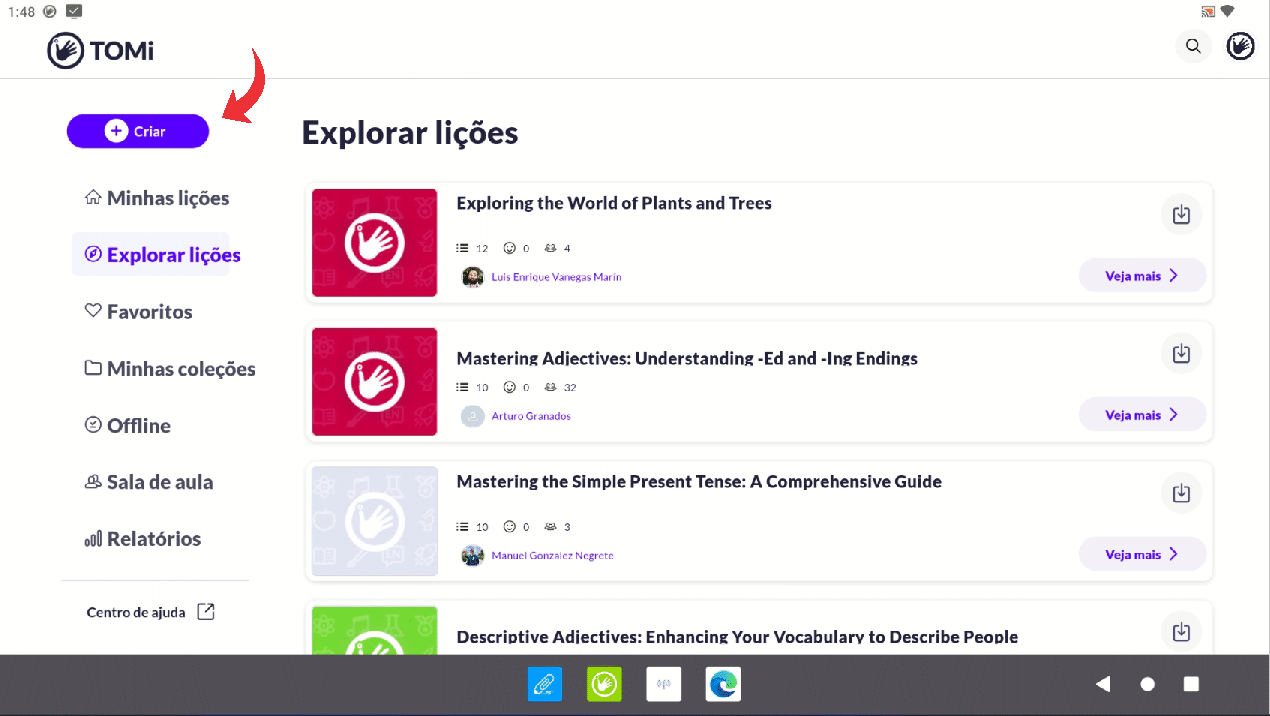Click the TOMi logo in header
Screen dimensions: 1270x716
pos(100,50)
